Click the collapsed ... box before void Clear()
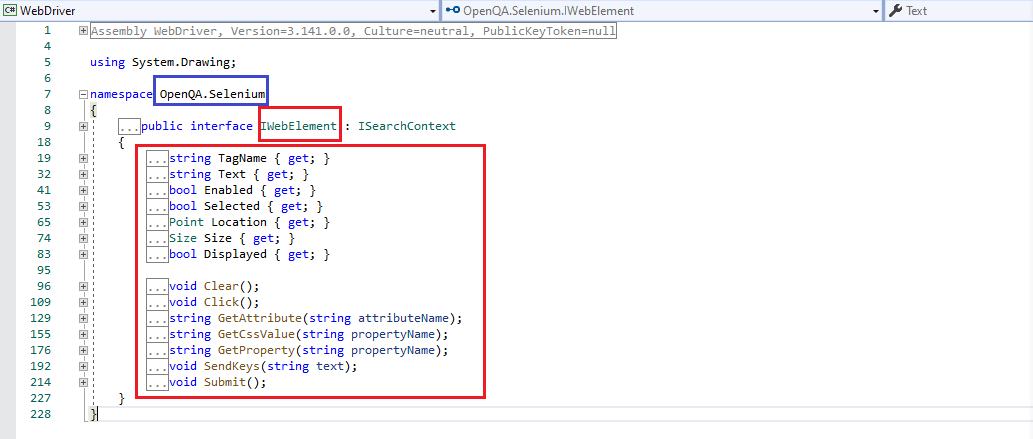Viewport: 1033px width, 439px height. 157,286
